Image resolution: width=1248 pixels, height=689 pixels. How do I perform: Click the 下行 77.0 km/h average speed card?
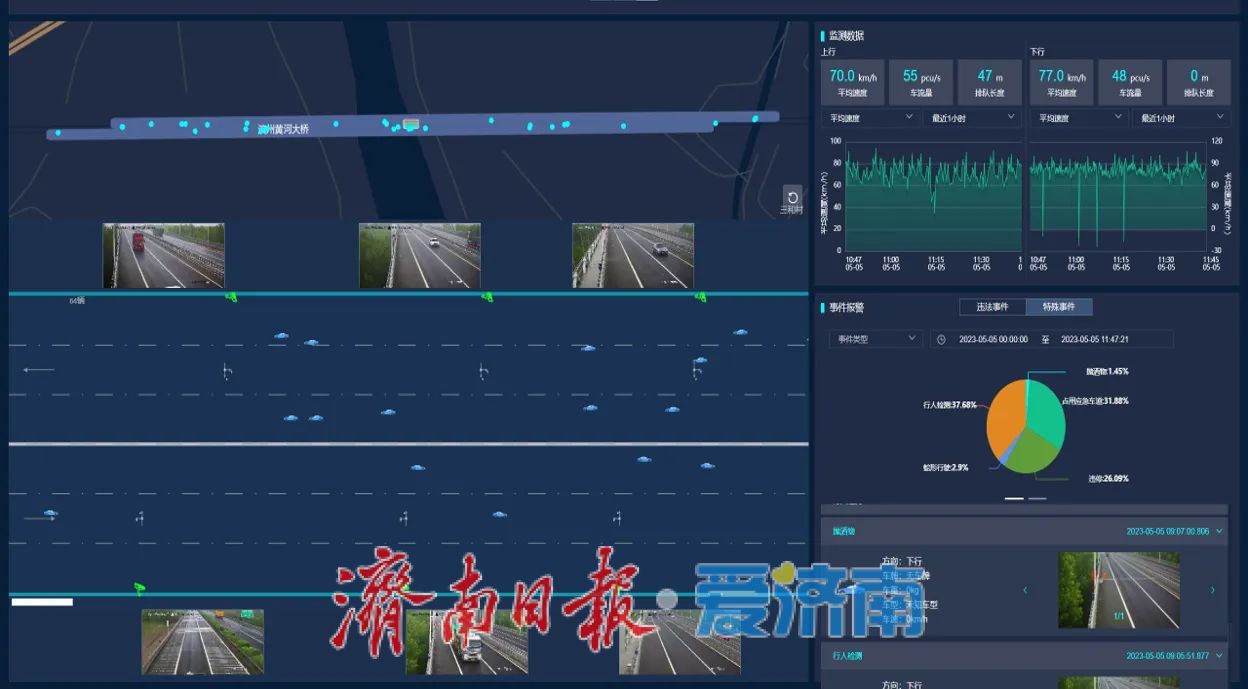click(1063, 82)
